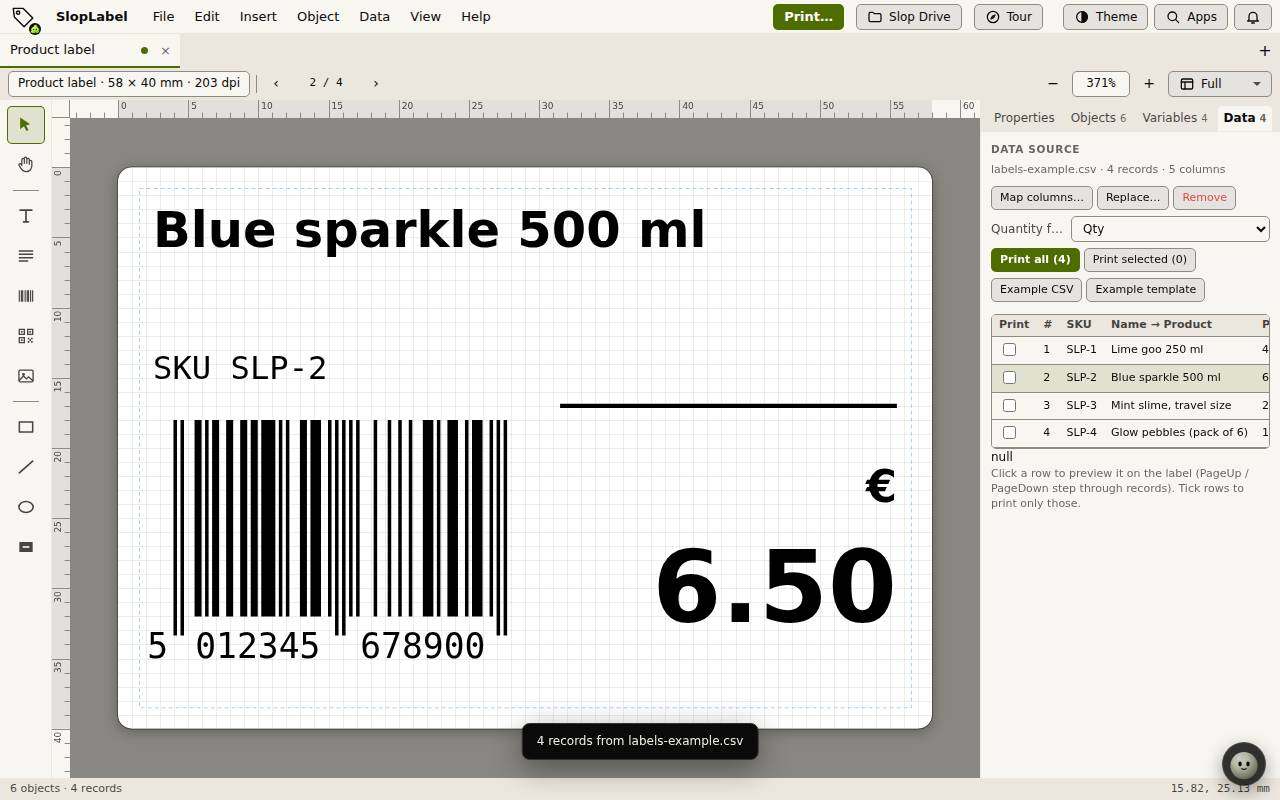The image size is (1280, 800).
Task: Open Slop Drive
Action: (x=909, y=17)
